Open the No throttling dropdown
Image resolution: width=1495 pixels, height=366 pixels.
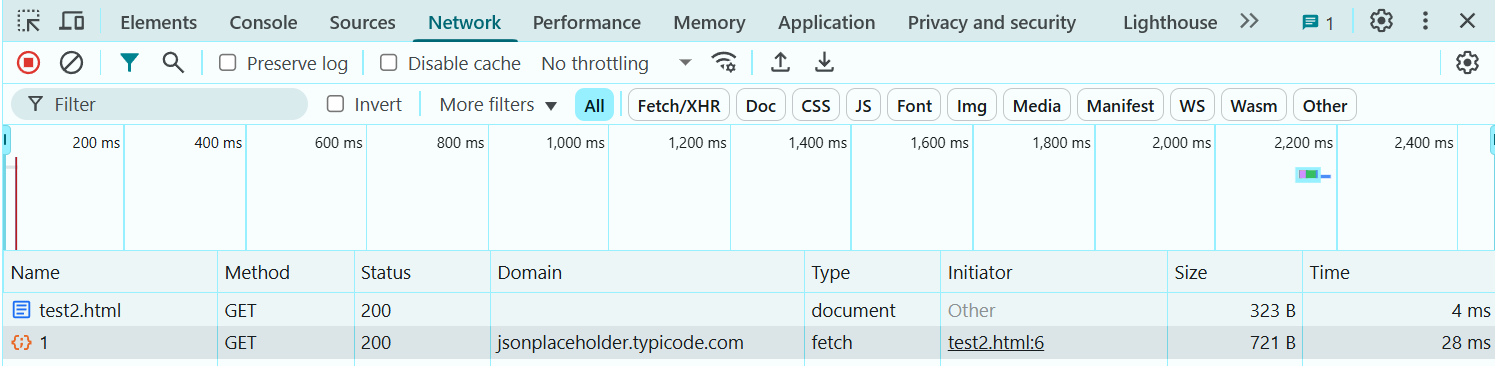(616, 63)
